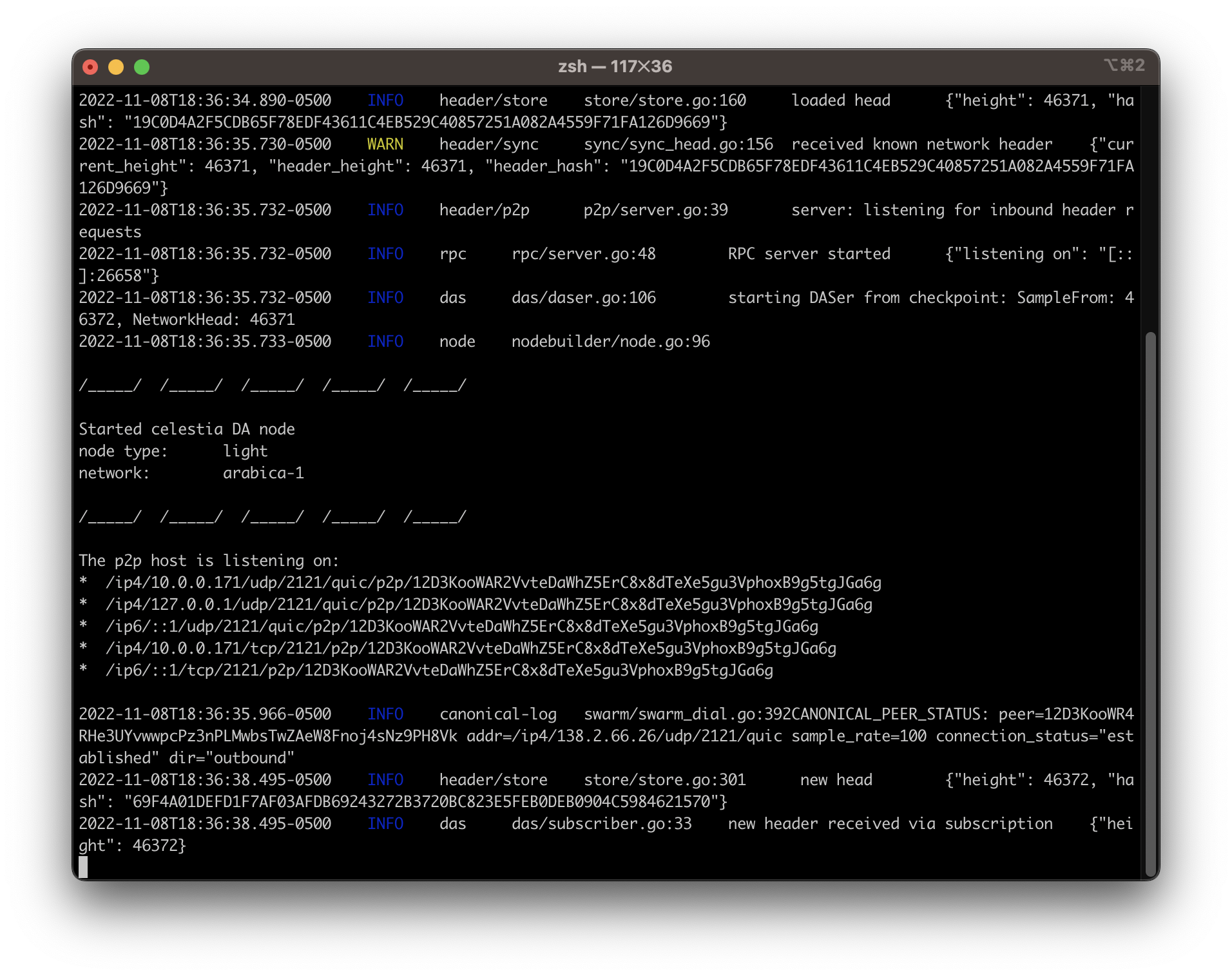1232x976 pixels.
Task: Click the 'arabica-1' network value
Action: click(264, 473)
